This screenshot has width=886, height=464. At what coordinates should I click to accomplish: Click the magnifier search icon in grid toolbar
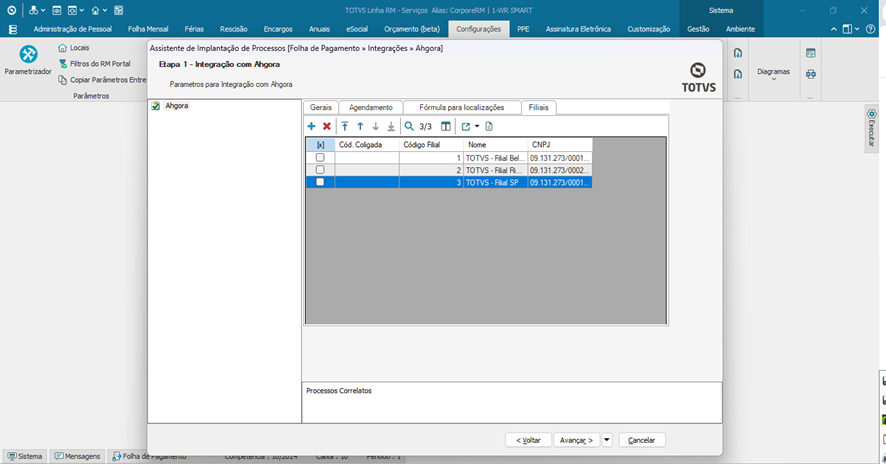click(x=409, y=127)
